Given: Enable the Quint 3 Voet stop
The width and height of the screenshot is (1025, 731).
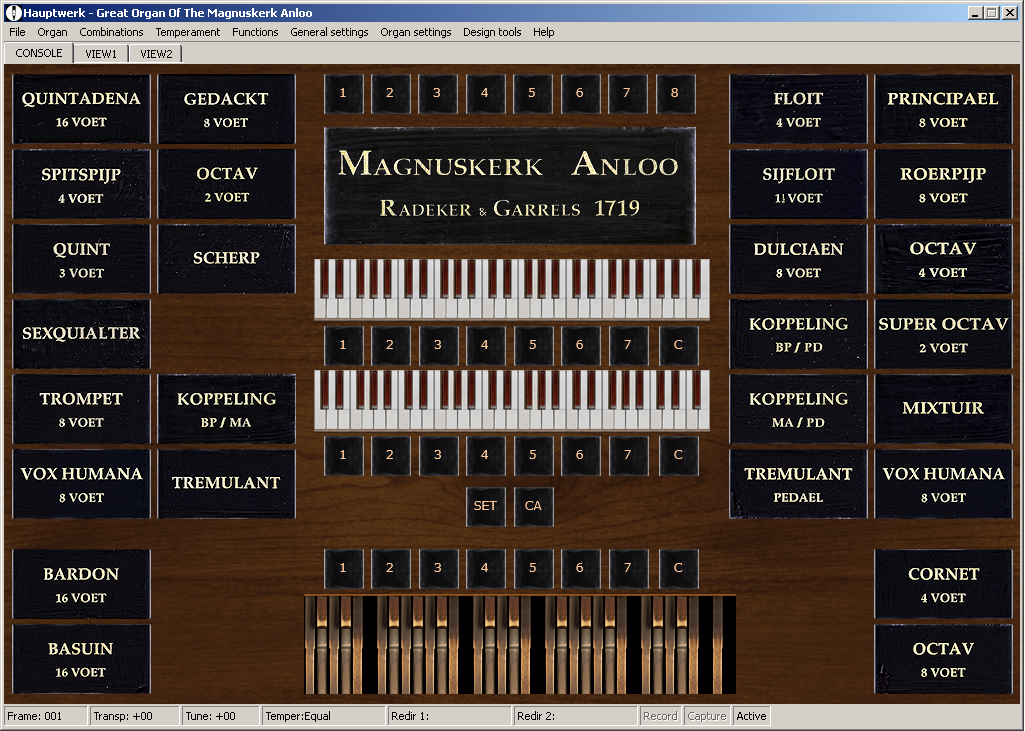Looking at the screenshot, I should tap(81, 260).
